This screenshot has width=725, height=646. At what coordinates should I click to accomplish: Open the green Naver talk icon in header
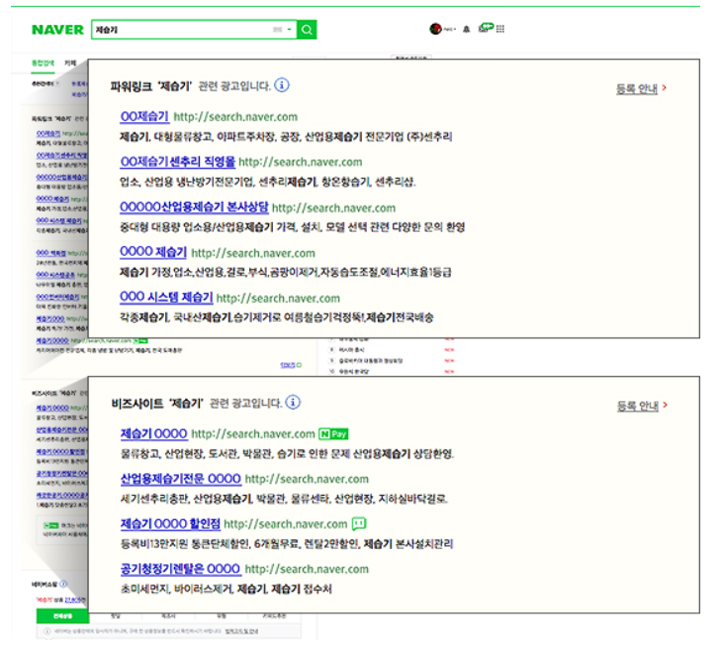pyautogui.click(x=485, y=28)
